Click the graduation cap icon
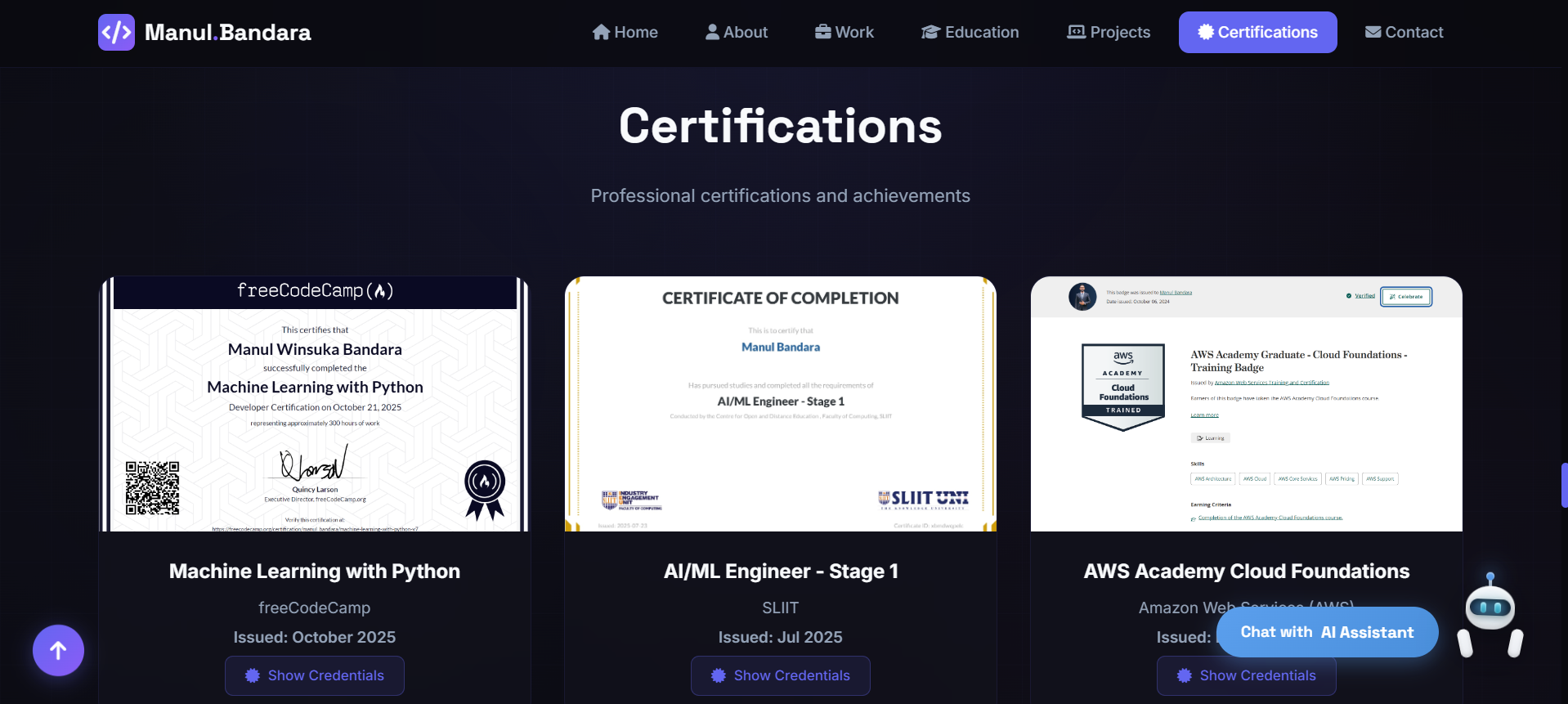 [x=931, y=32]
